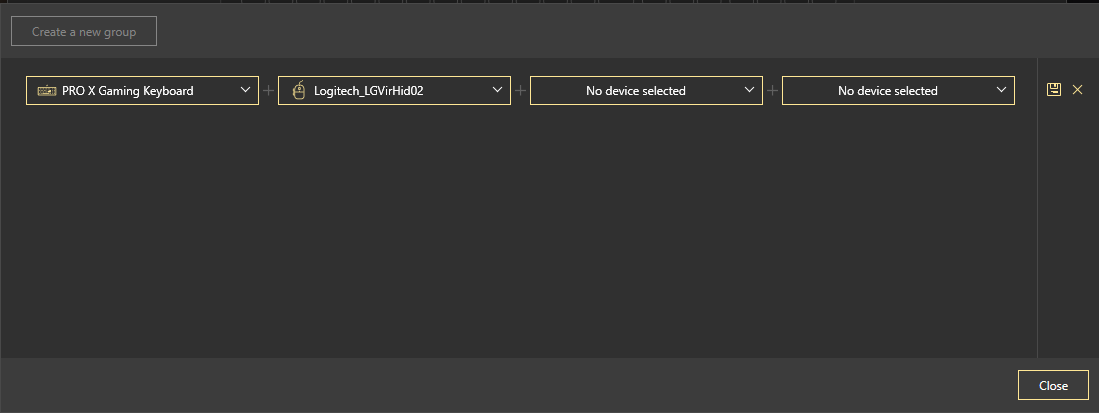The image size is (1099, 413).
Task: Click the header bar right of Create a new group
Action: [600, 32]
